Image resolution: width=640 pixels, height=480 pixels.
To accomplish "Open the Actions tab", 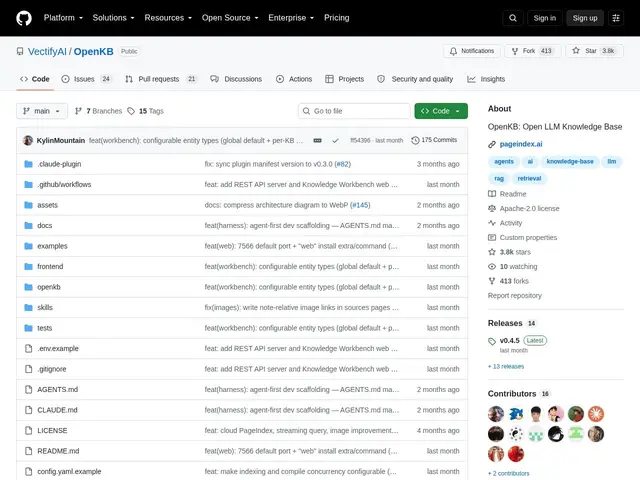I will click(294, 79).
